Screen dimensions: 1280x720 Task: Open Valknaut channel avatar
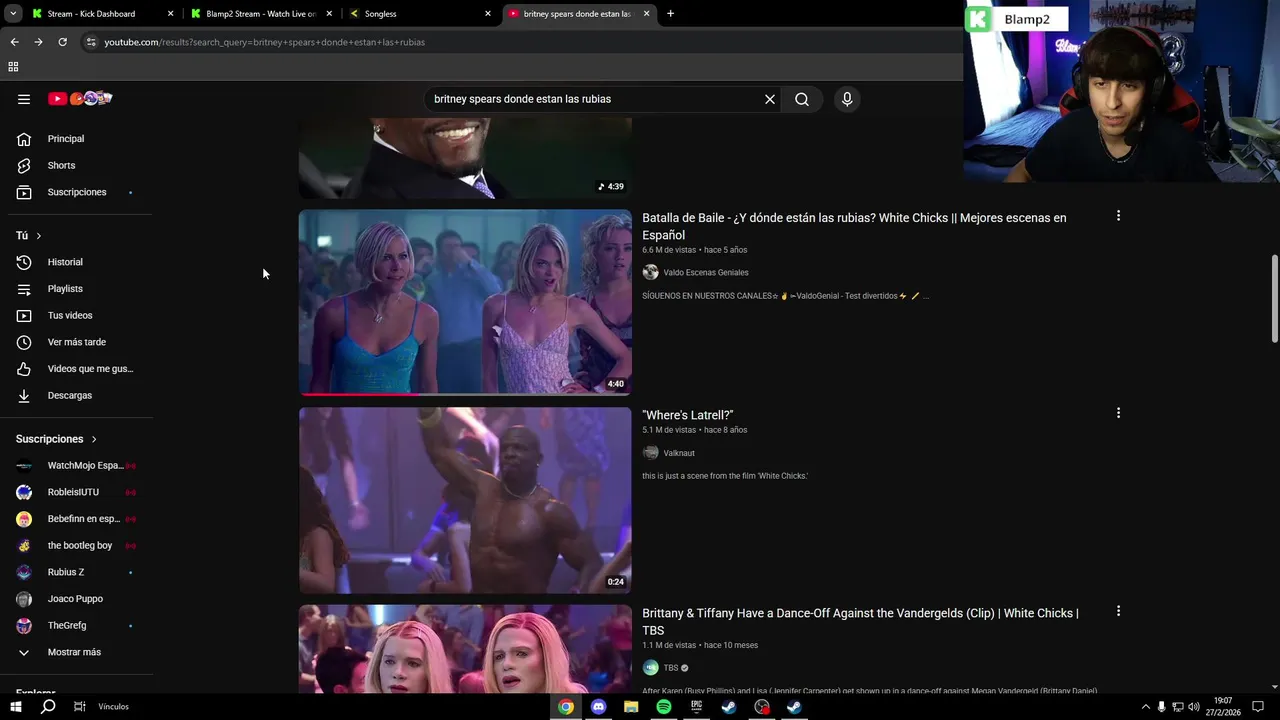[x=650, y=453]
